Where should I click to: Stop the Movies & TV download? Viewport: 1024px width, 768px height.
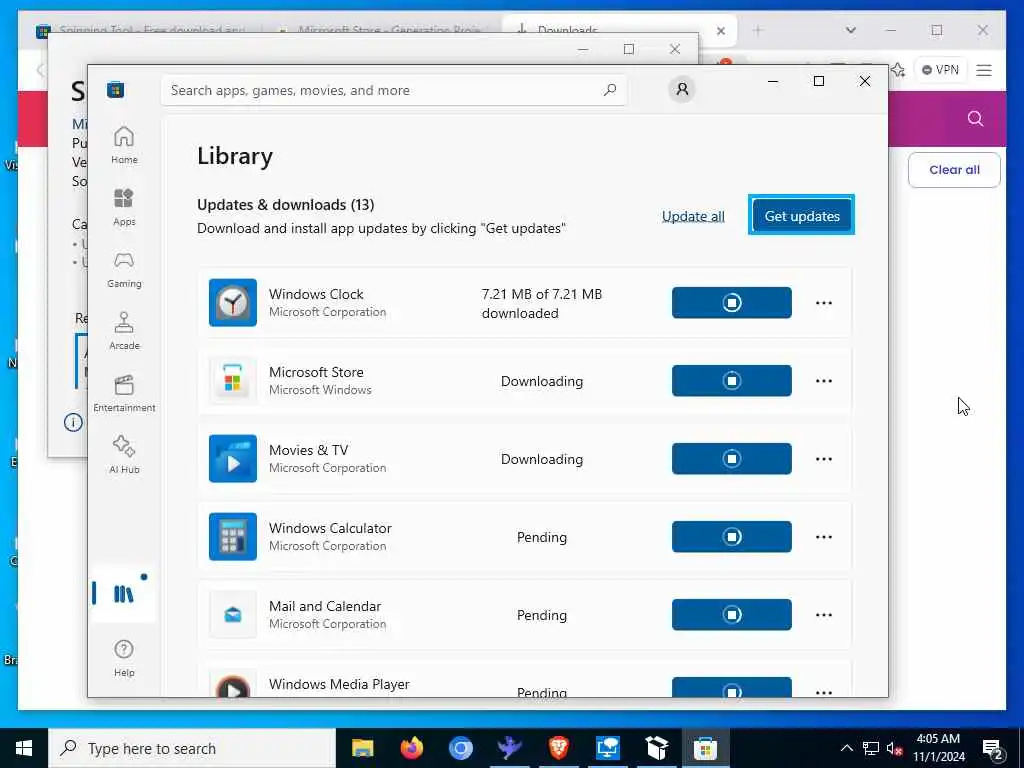tap(731, 458)
